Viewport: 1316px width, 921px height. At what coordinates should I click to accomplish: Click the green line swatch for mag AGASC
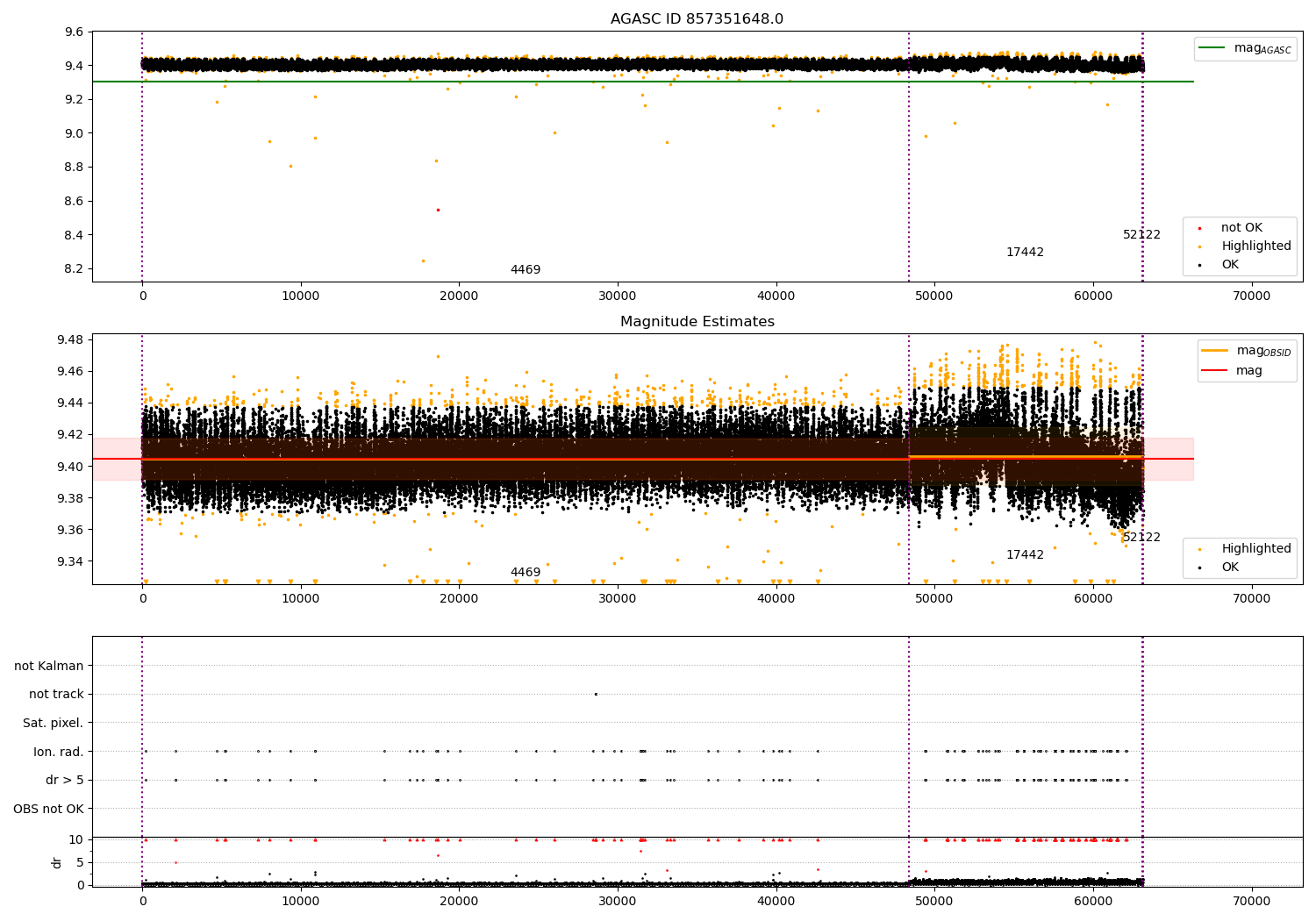click(1212, 48)
